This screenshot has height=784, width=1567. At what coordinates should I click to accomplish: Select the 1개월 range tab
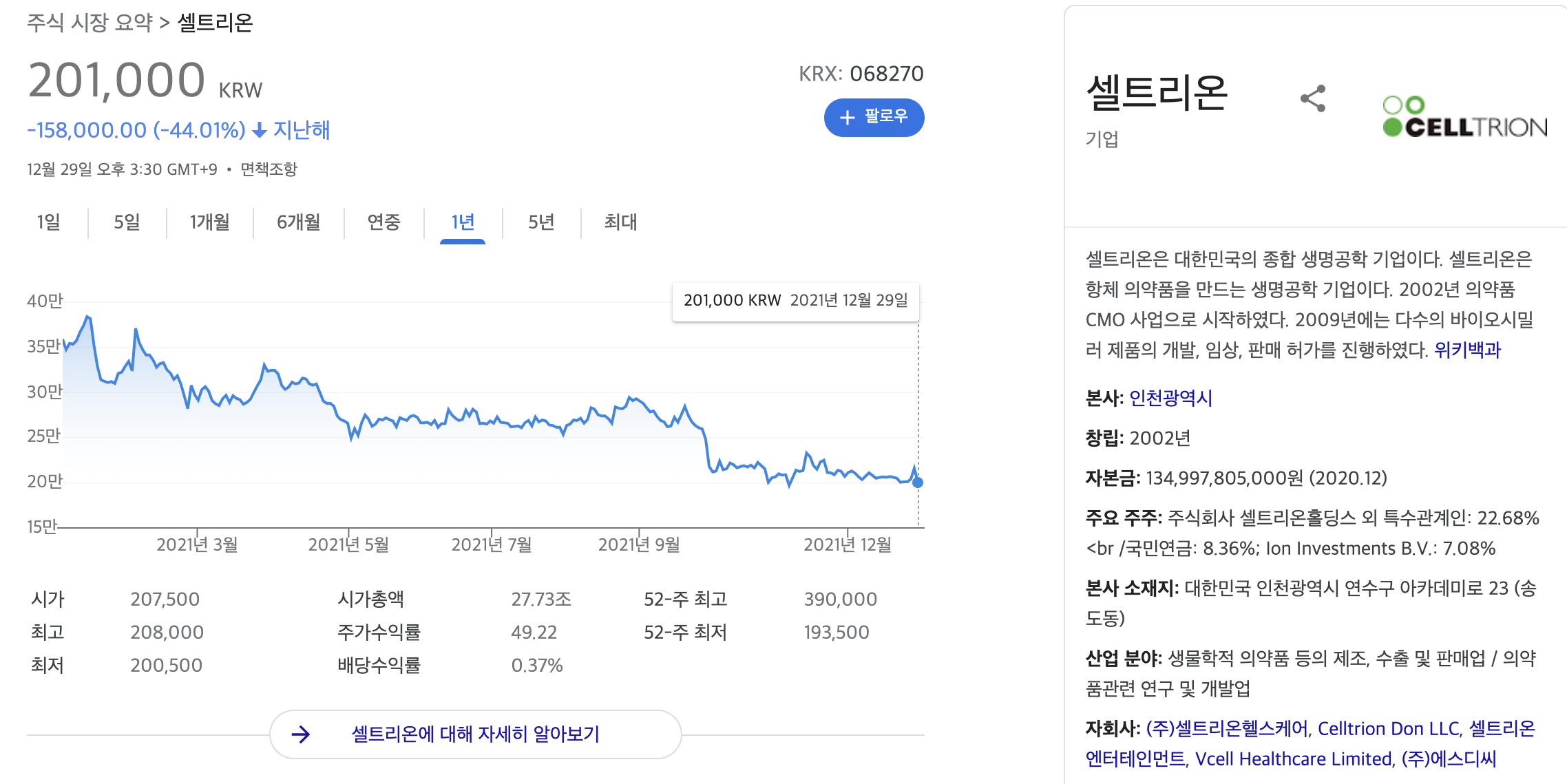click(209, 222)
